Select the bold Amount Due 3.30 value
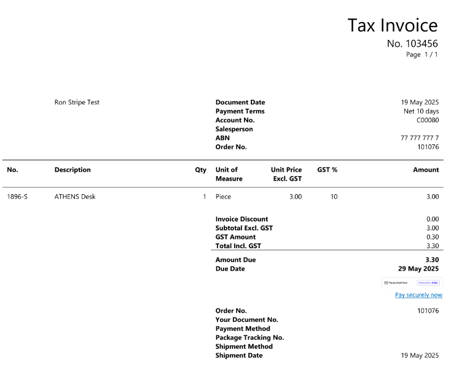 pos(432,260)
